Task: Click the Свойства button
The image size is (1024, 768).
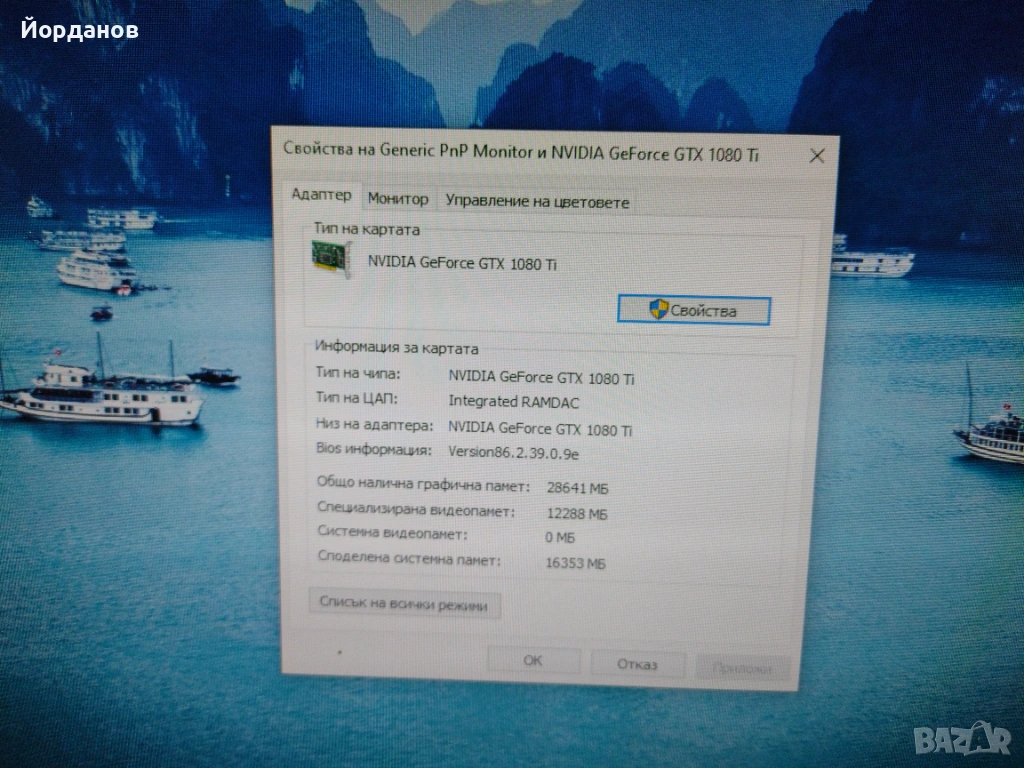Action: [693, 310]
